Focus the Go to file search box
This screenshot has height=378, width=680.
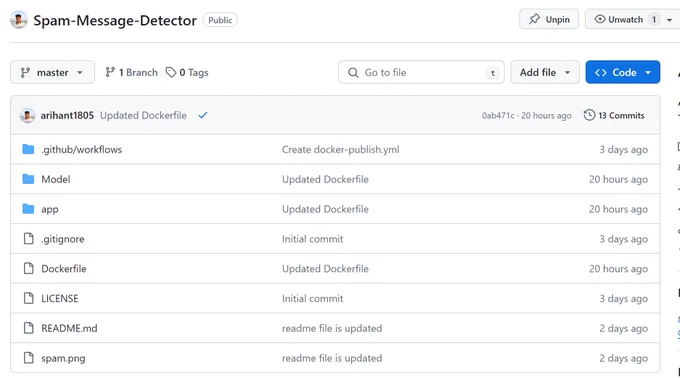(x=421, y=72)
